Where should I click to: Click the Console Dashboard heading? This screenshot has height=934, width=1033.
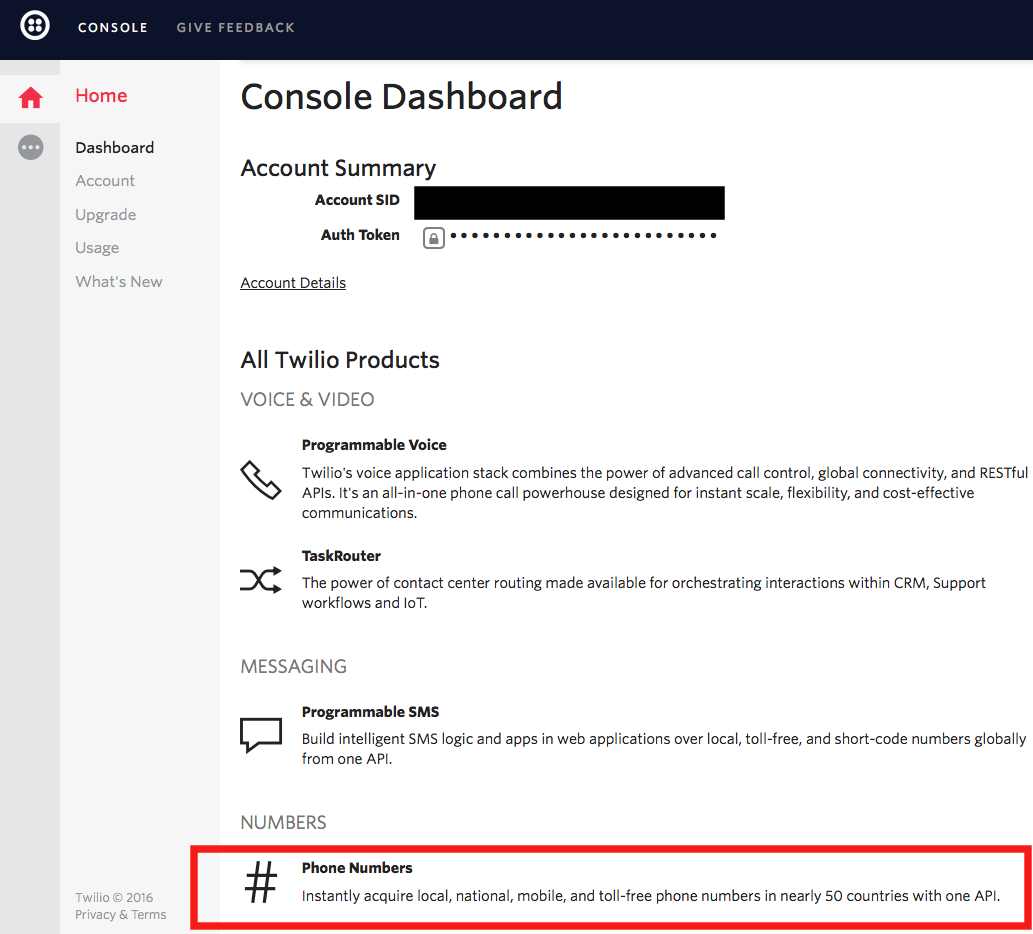(x=401, y=97)
